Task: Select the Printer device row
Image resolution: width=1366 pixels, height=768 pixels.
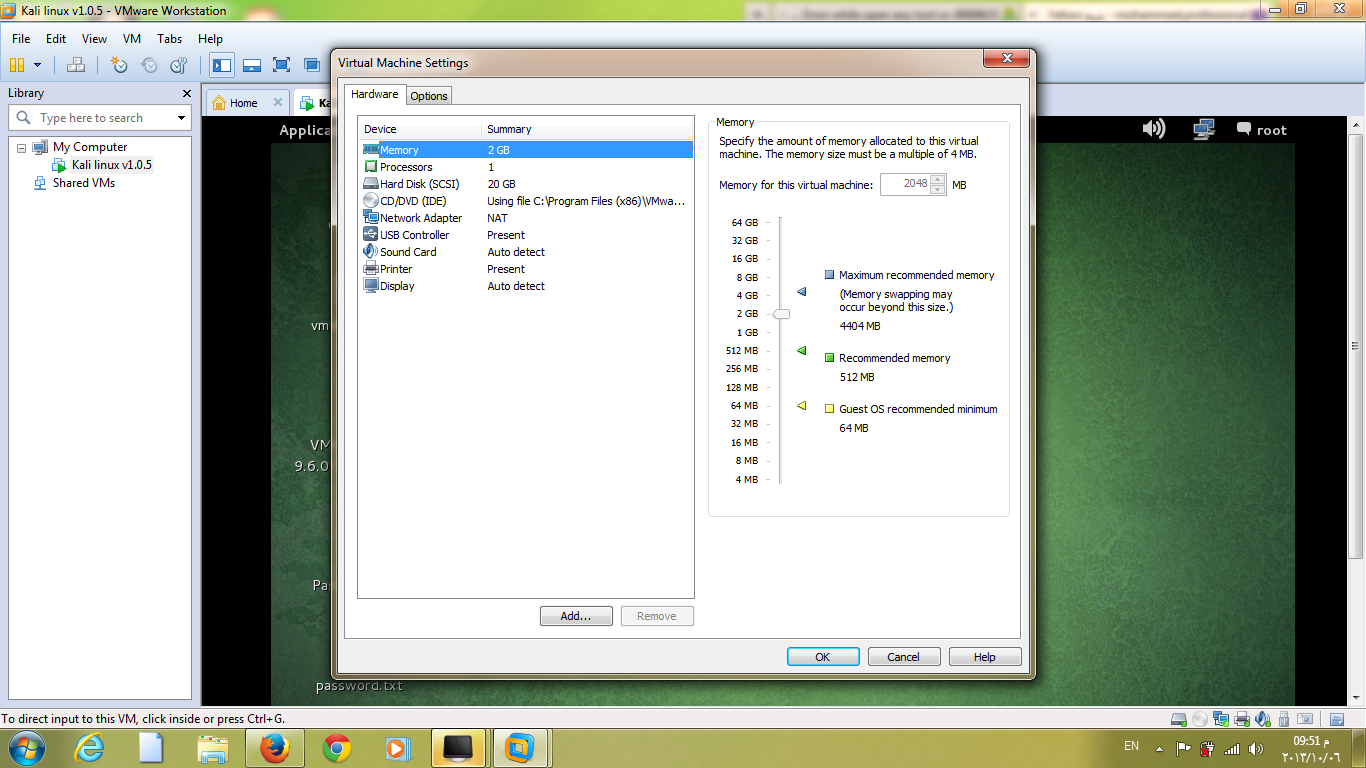Action: click(x=527, y=269)
